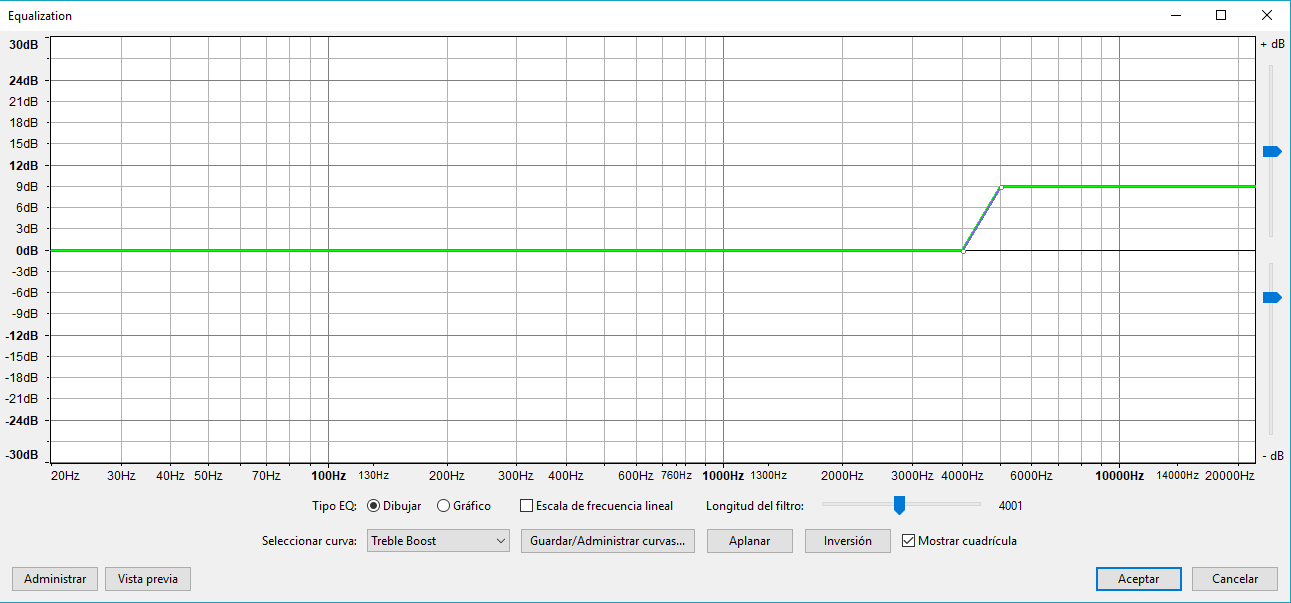Image resolution: width=1291 pixels, height=603 pixels.
Task: Click the 1000Hz frequency label
Action: click(x=723, y=476)
